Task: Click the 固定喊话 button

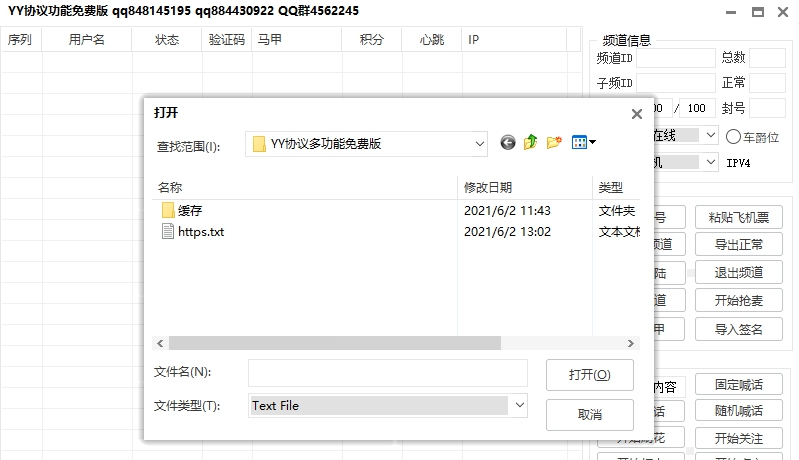Action: [x=738, y=385]
